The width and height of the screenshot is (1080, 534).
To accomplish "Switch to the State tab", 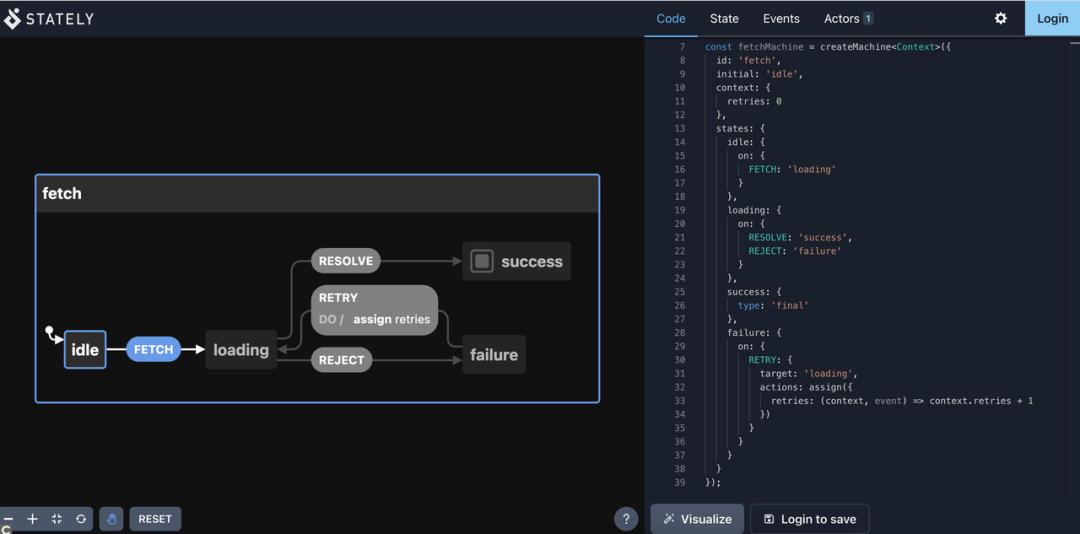I will tap(724, 18).
